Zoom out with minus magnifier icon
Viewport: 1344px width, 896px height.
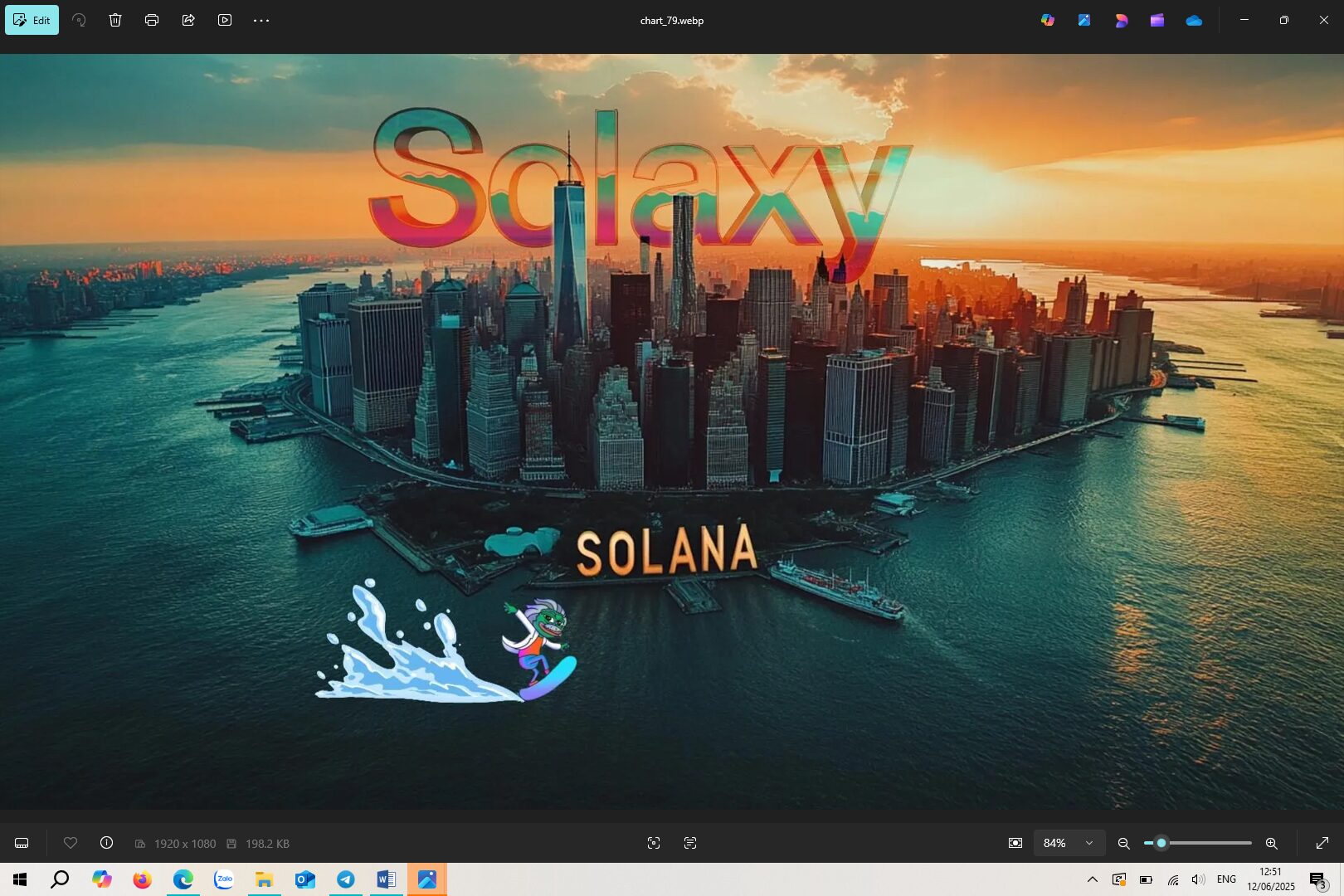click(x=1124, y=843)
